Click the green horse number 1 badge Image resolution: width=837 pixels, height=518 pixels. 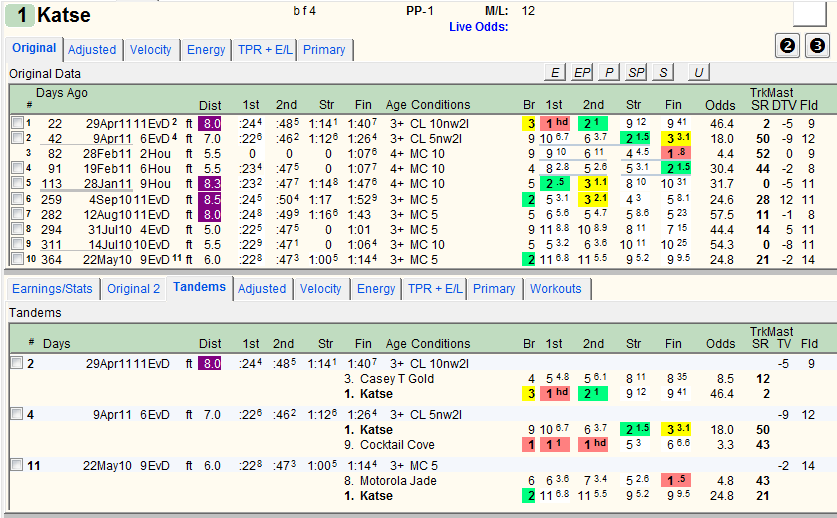tap(20, 15)
